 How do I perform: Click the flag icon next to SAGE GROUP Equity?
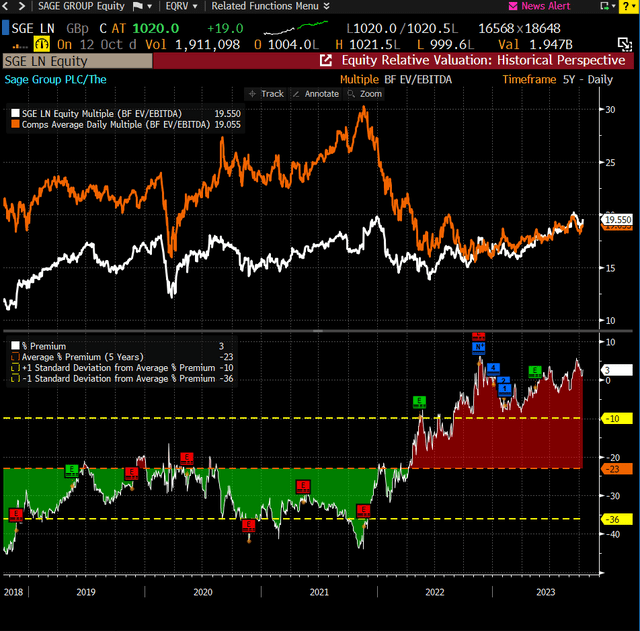[136, 6]
